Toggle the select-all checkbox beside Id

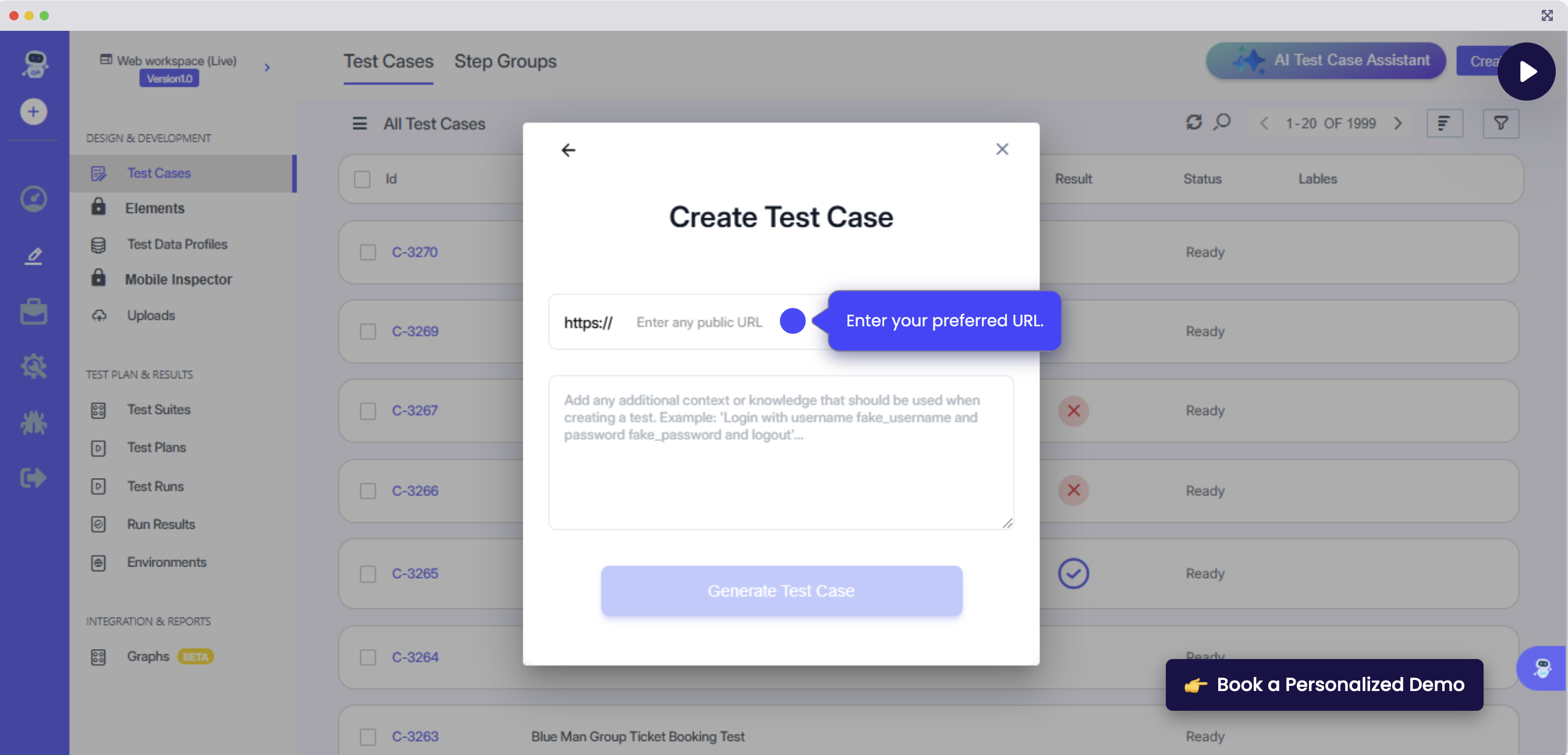[x=362, y=179]
